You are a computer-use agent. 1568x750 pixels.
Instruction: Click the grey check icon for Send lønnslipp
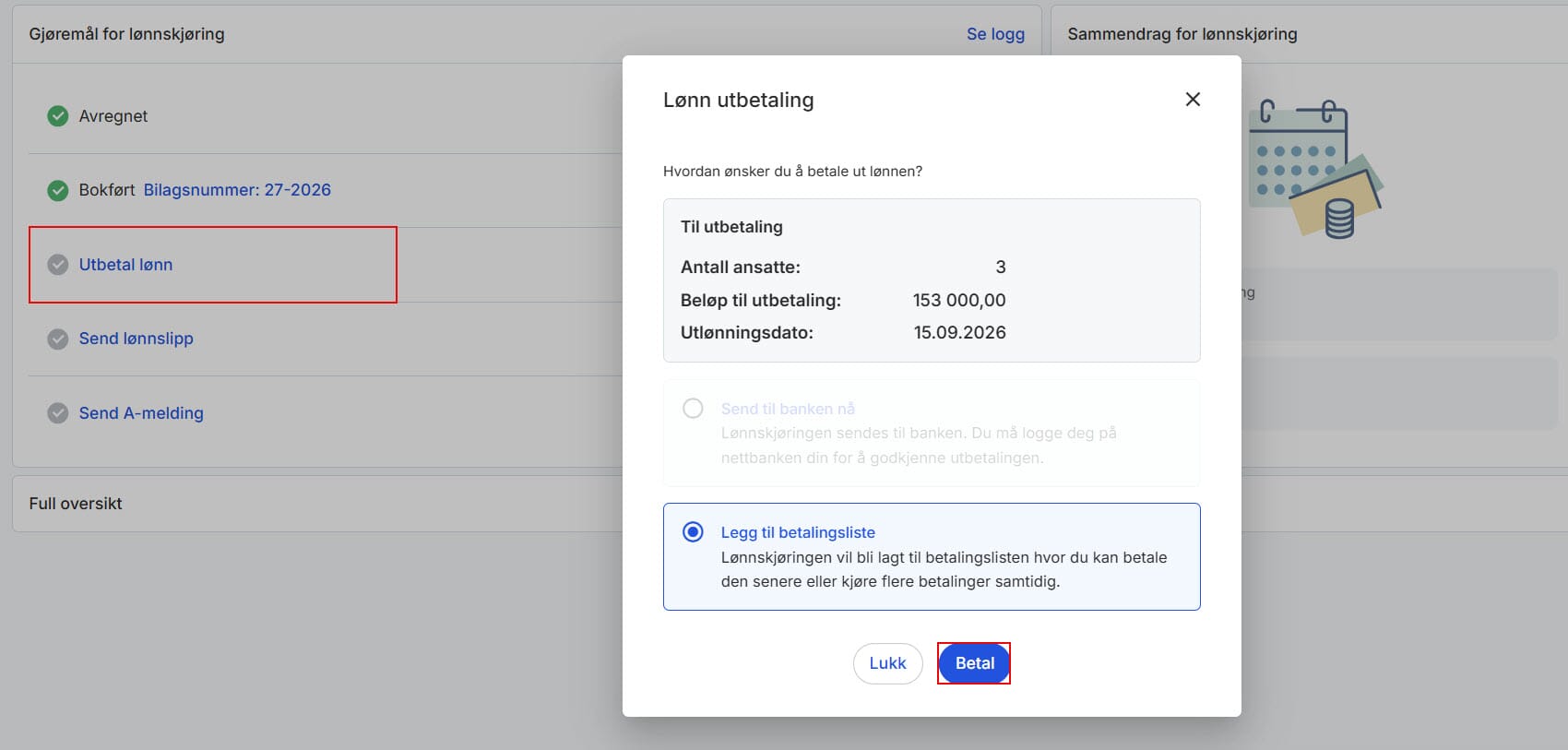pyautogui.click(x=58, y=339)
